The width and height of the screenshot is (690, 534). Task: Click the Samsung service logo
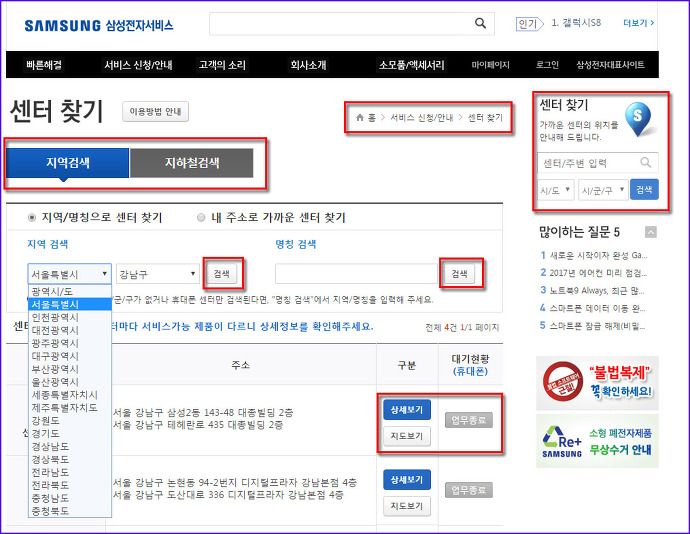(x=99, y=25)
